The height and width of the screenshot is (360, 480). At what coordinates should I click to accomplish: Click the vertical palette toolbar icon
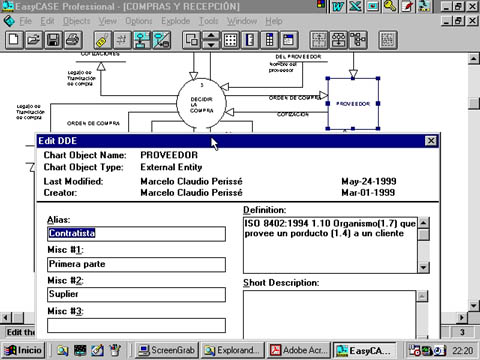(270, 40)
